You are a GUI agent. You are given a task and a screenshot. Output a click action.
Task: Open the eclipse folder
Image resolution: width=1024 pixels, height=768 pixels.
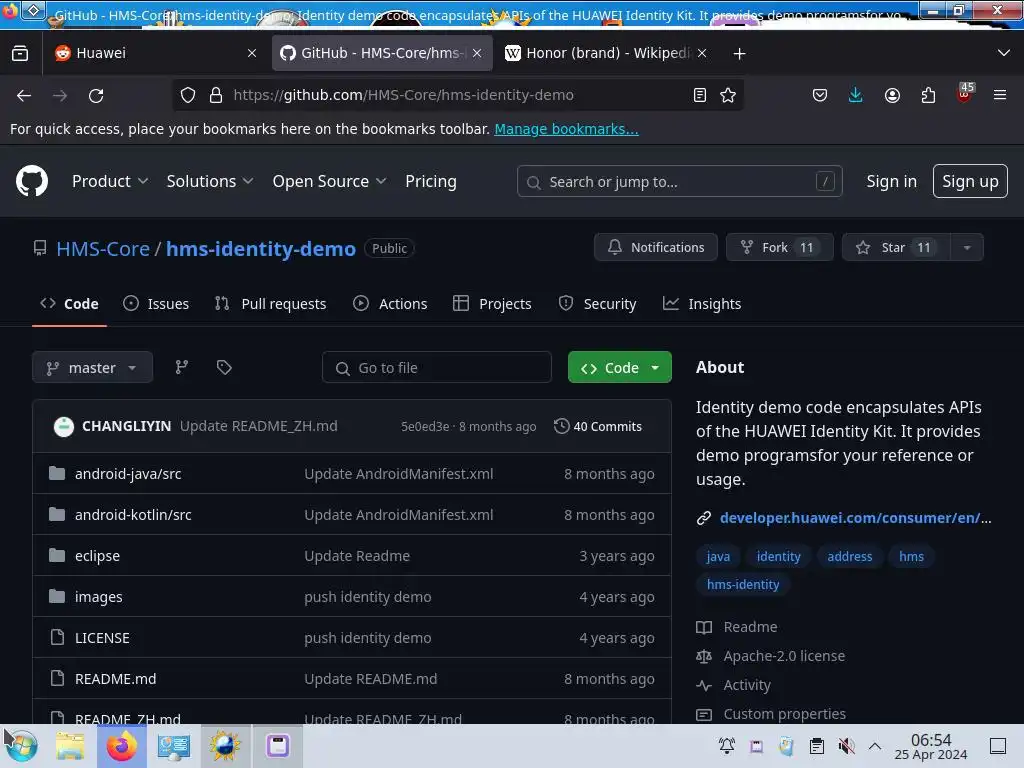click(x=97, y=556)
